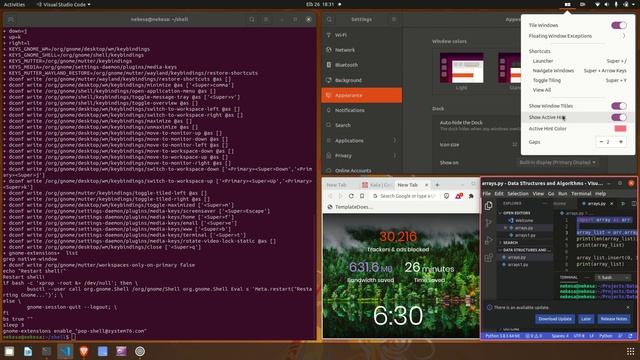This screenshot has height=360, width=640.
Task: Open the Run menu in VS Code
Action: click(x=562, y=193)
